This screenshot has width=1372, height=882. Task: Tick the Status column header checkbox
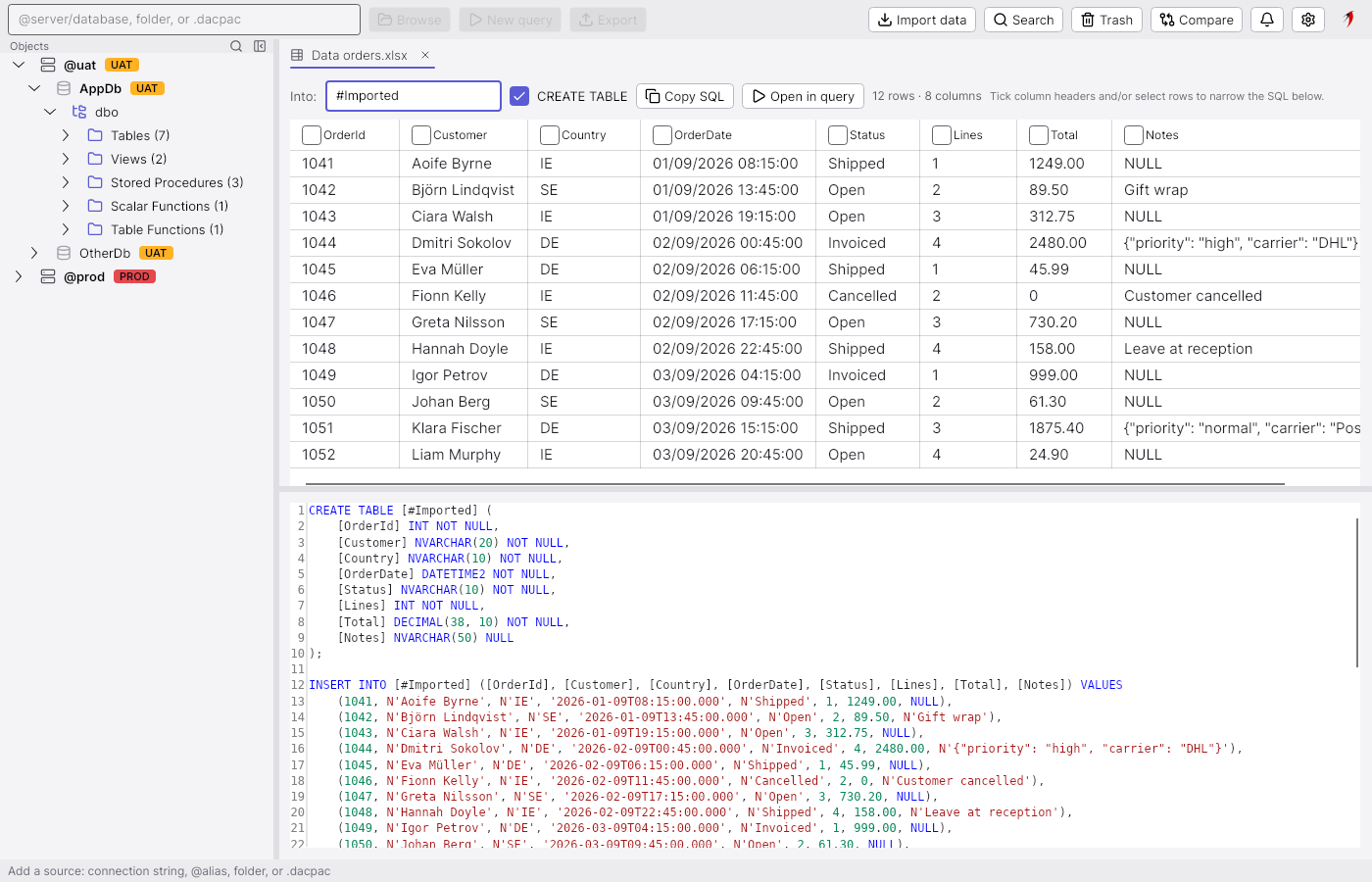tap(838, 135)
